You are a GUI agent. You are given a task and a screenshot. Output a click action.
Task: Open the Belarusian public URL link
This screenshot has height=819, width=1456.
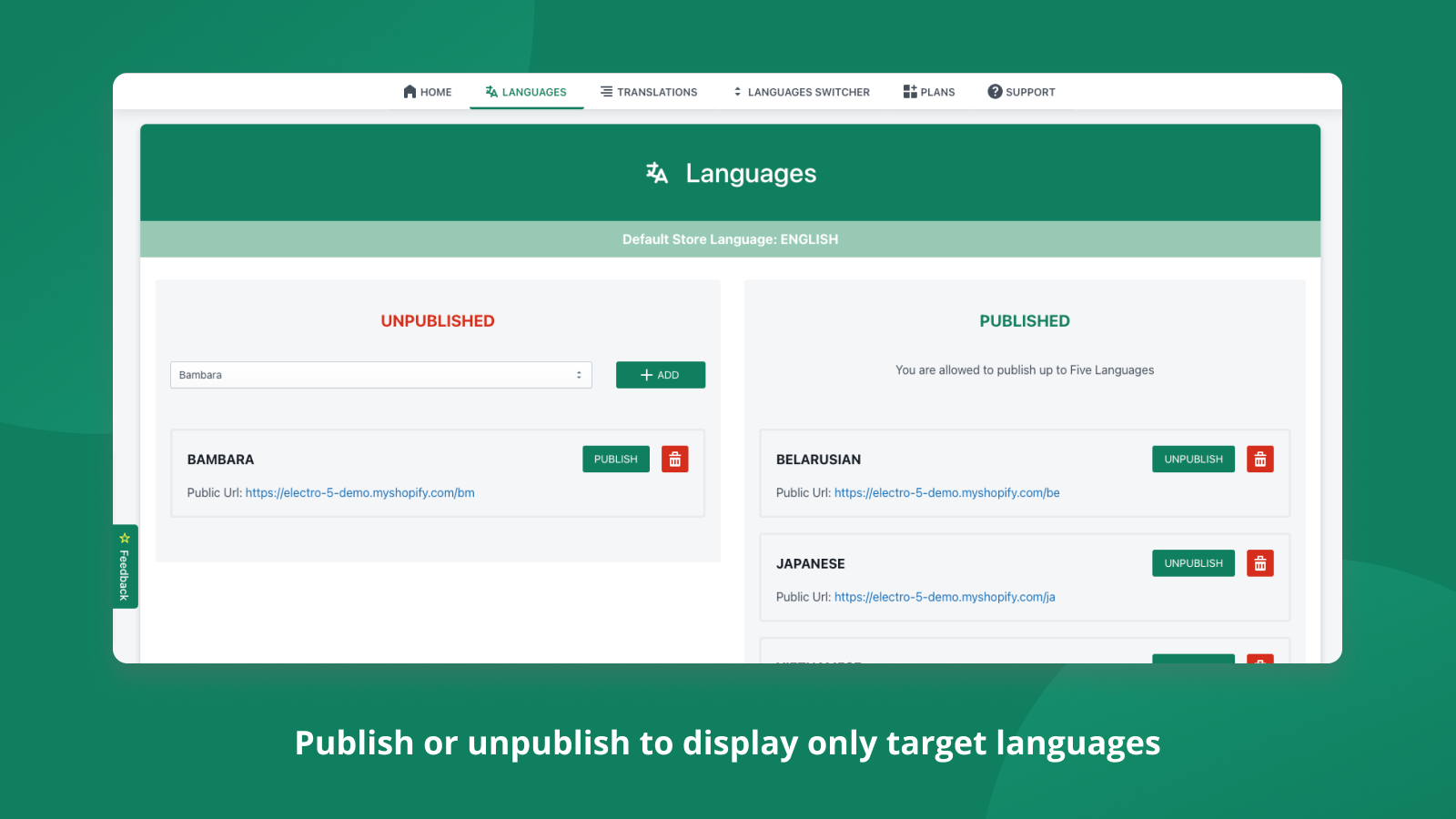[947, 493]
